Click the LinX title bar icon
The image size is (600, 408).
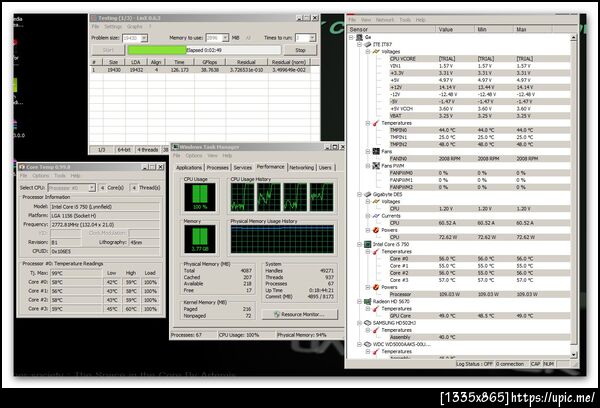pos(94,18)
